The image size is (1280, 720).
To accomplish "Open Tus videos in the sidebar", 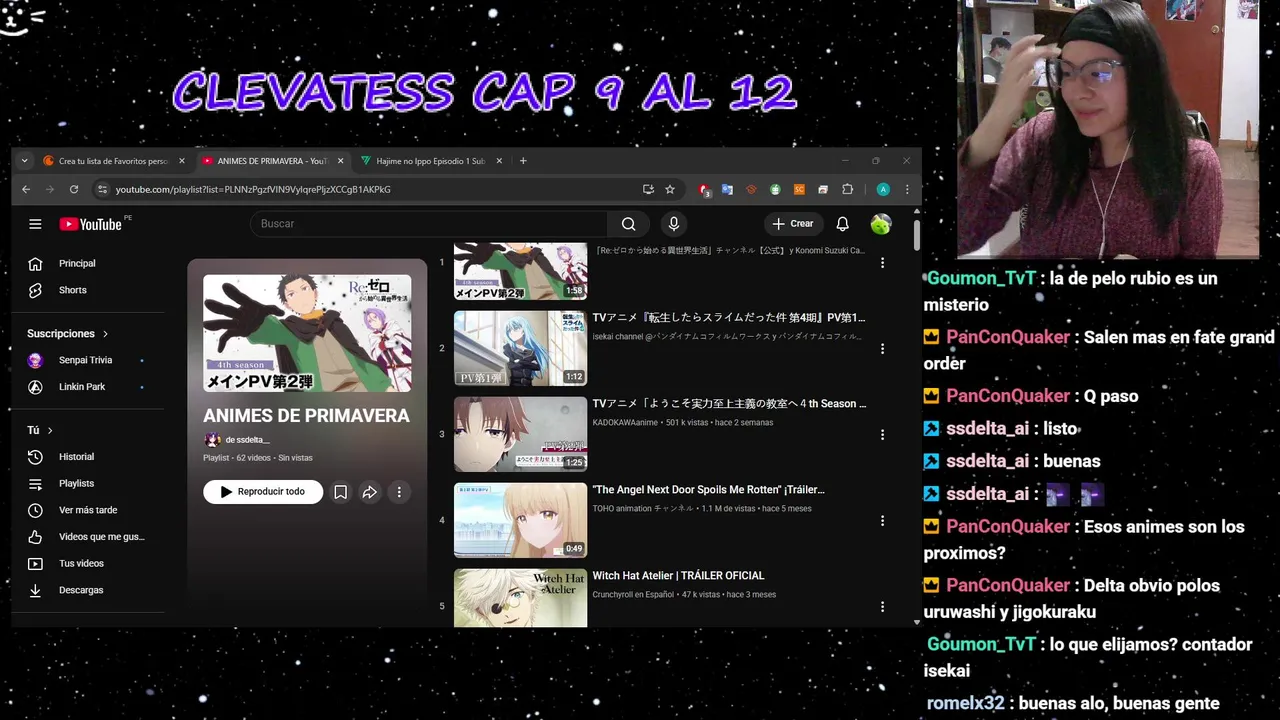I will pyautogui.click(x=81, y=563).
